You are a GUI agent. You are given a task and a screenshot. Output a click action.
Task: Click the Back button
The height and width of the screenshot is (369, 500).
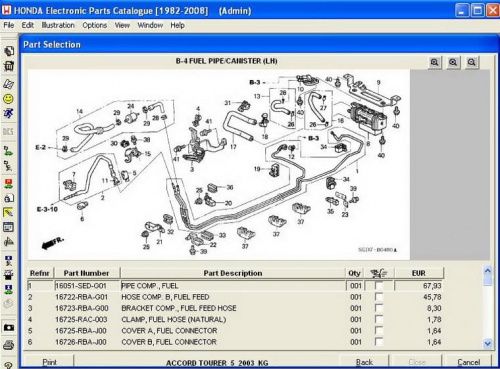click(364, 362)
